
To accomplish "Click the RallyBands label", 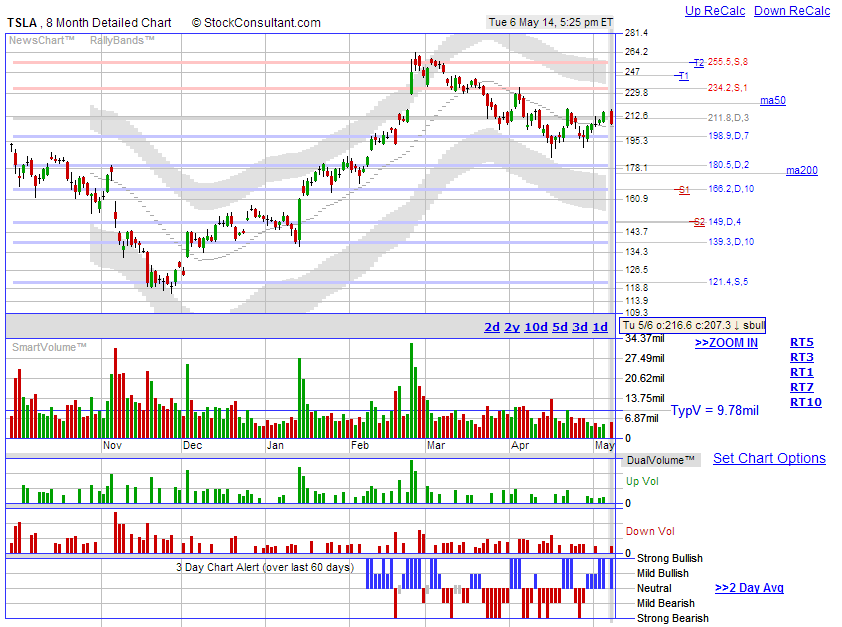I will tap(122, 40).
